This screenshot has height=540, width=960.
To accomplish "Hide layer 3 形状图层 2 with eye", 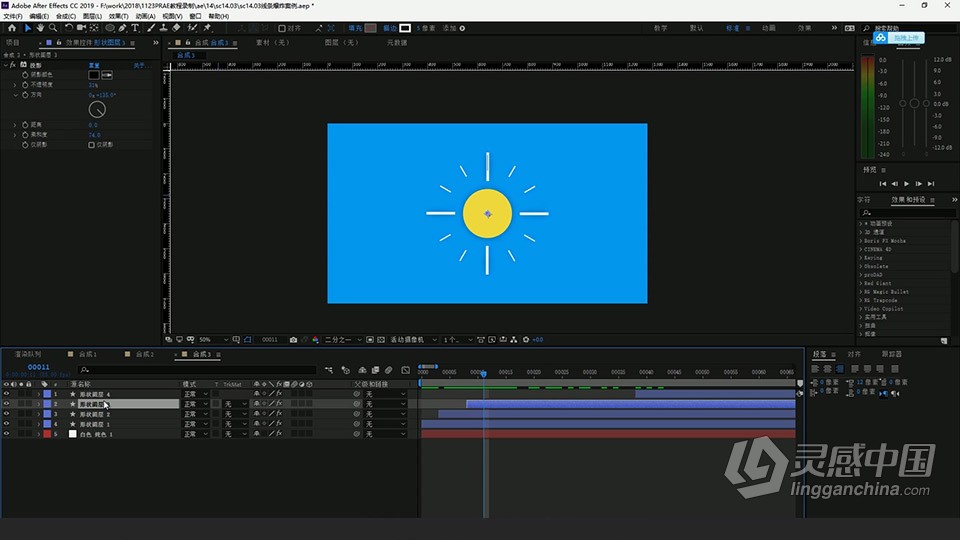I will [7, 414].
